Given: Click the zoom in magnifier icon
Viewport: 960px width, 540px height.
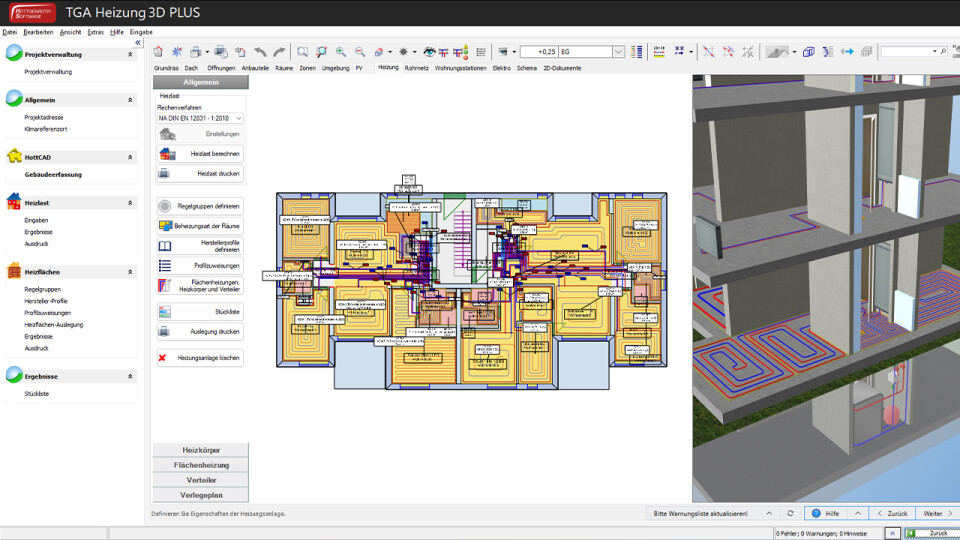Looking at the screenshot, I should coord(341,51).
